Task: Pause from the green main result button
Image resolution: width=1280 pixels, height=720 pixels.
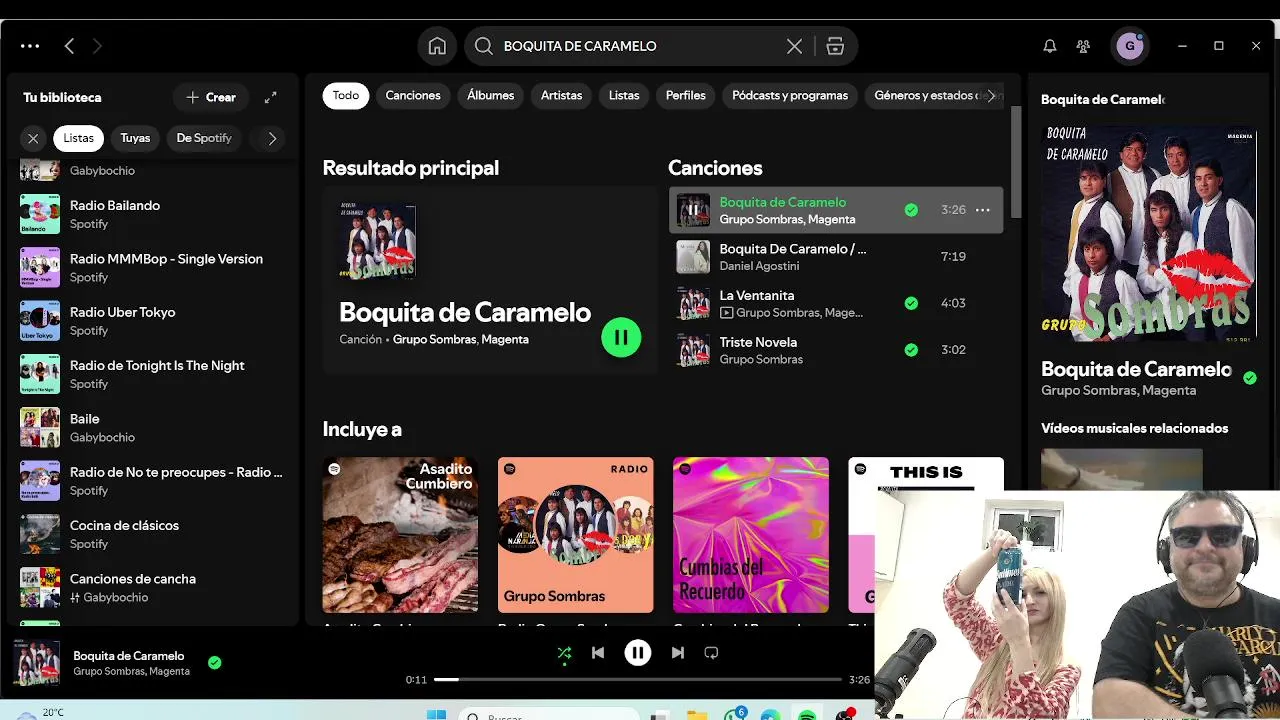Action: pyautogui.click(x=621, y=338)
